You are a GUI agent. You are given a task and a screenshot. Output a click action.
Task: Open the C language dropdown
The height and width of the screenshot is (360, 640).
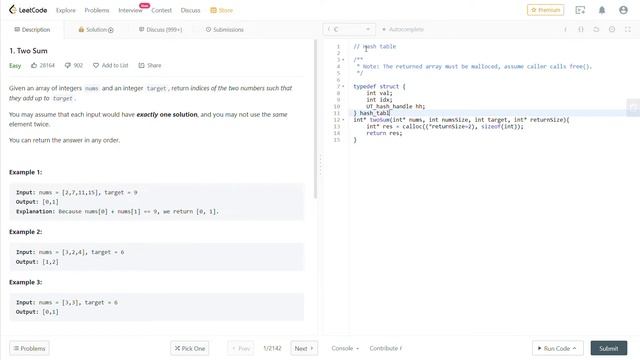(x=349, y=29)
